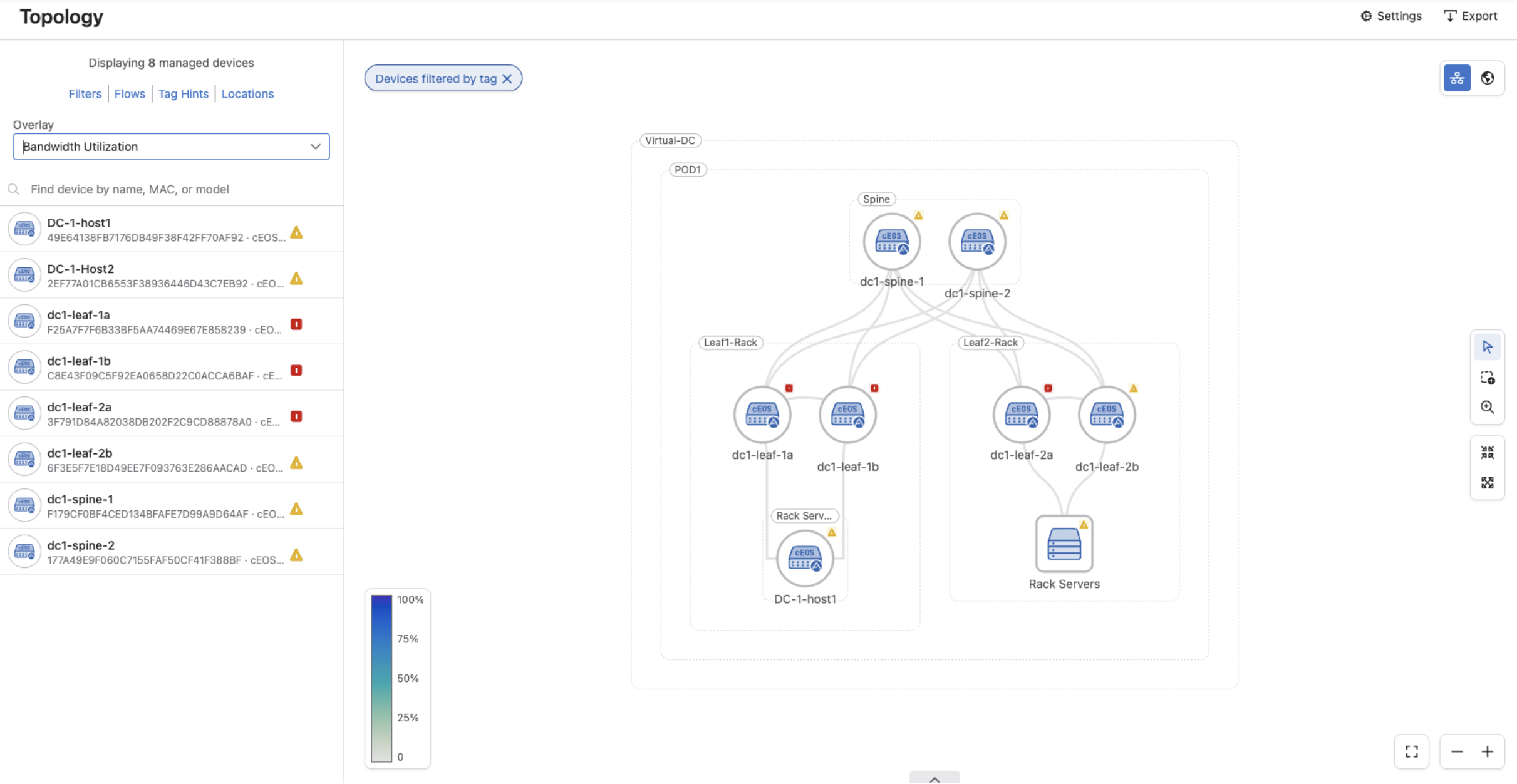Image resolution: width=1517 pixels, height=784 pixels.
Task: Collapse the Leaf2-Rack container label
Action: [990, 343]
